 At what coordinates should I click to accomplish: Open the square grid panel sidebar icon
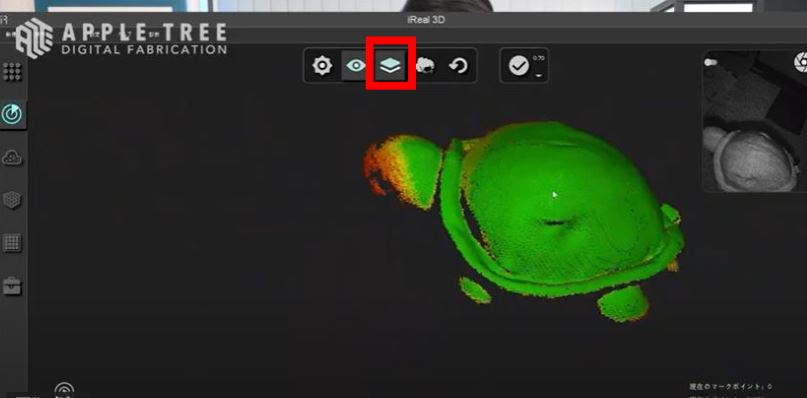(12, 243)
